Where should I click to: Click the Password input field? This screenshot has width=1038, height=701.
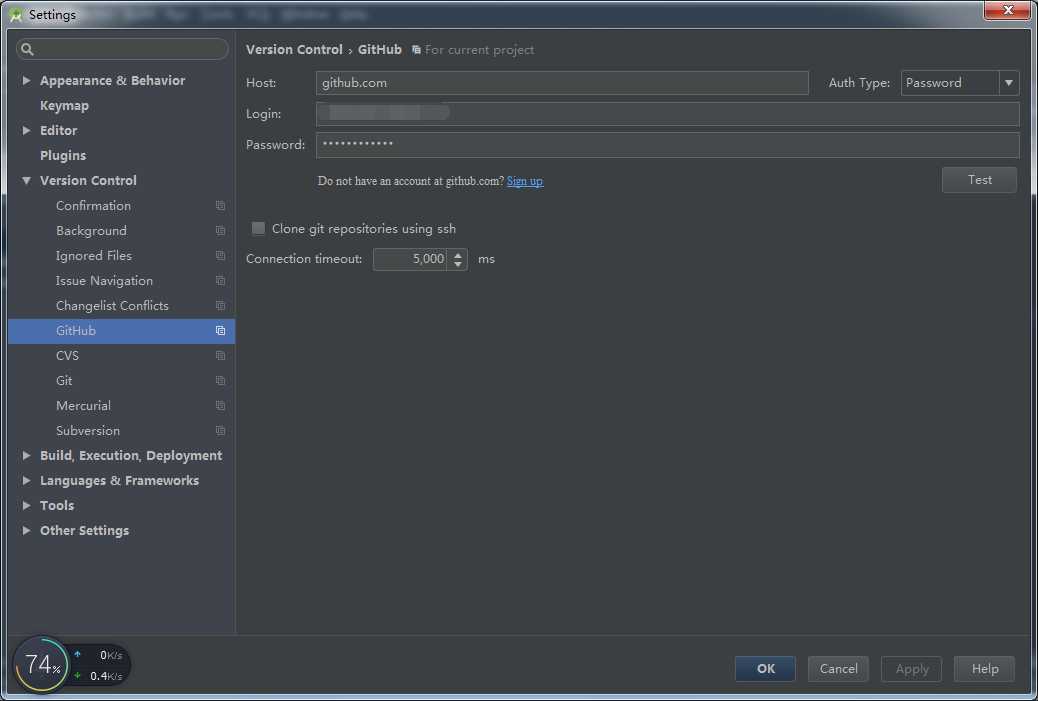click(667, 145)
